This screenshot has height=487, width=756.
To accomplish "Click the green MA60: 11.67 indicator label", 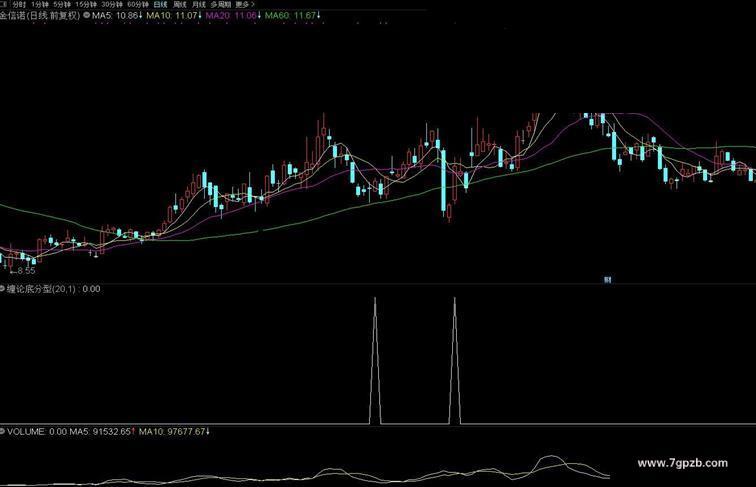I will tap(293, 15).
